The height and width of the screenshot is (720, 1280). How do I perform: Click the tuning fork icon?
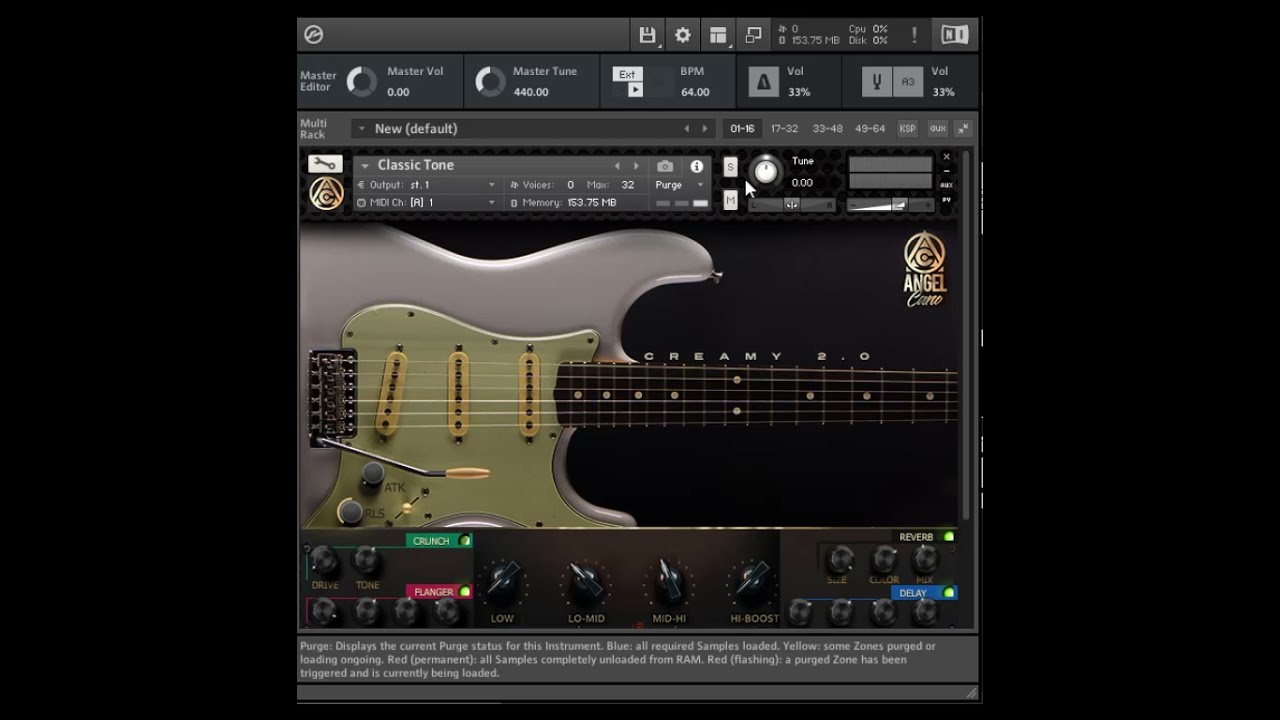click(x=877, y=82)
